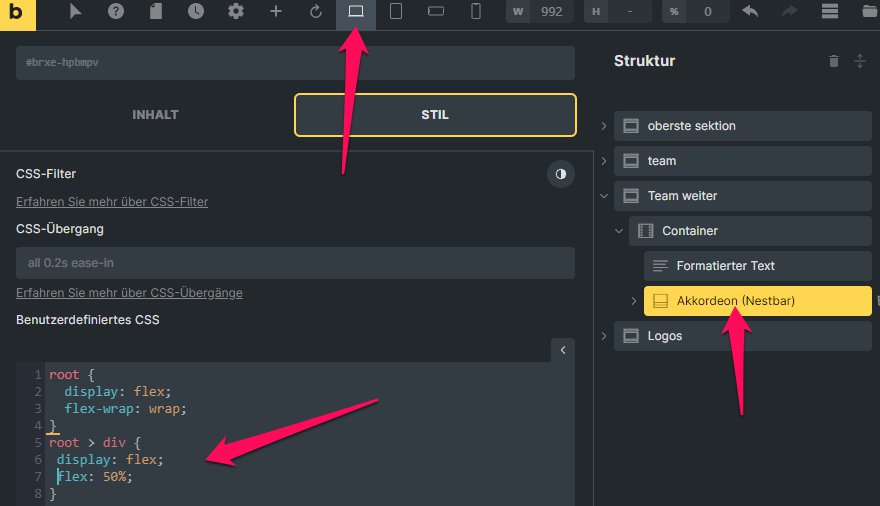Click expand all icon in Struktur header
Screen dimensions: 880x506
pos(860,61)
